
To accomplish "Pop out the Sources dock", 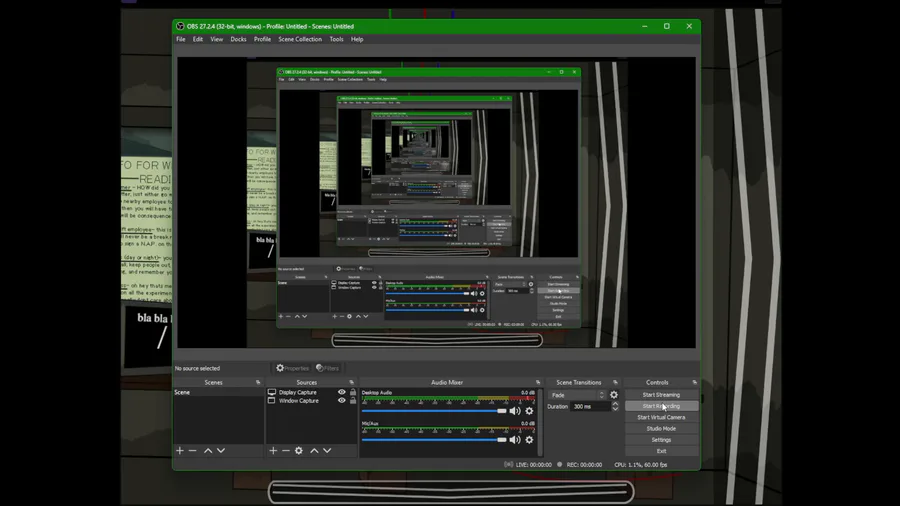I will (x=351, y=382).
